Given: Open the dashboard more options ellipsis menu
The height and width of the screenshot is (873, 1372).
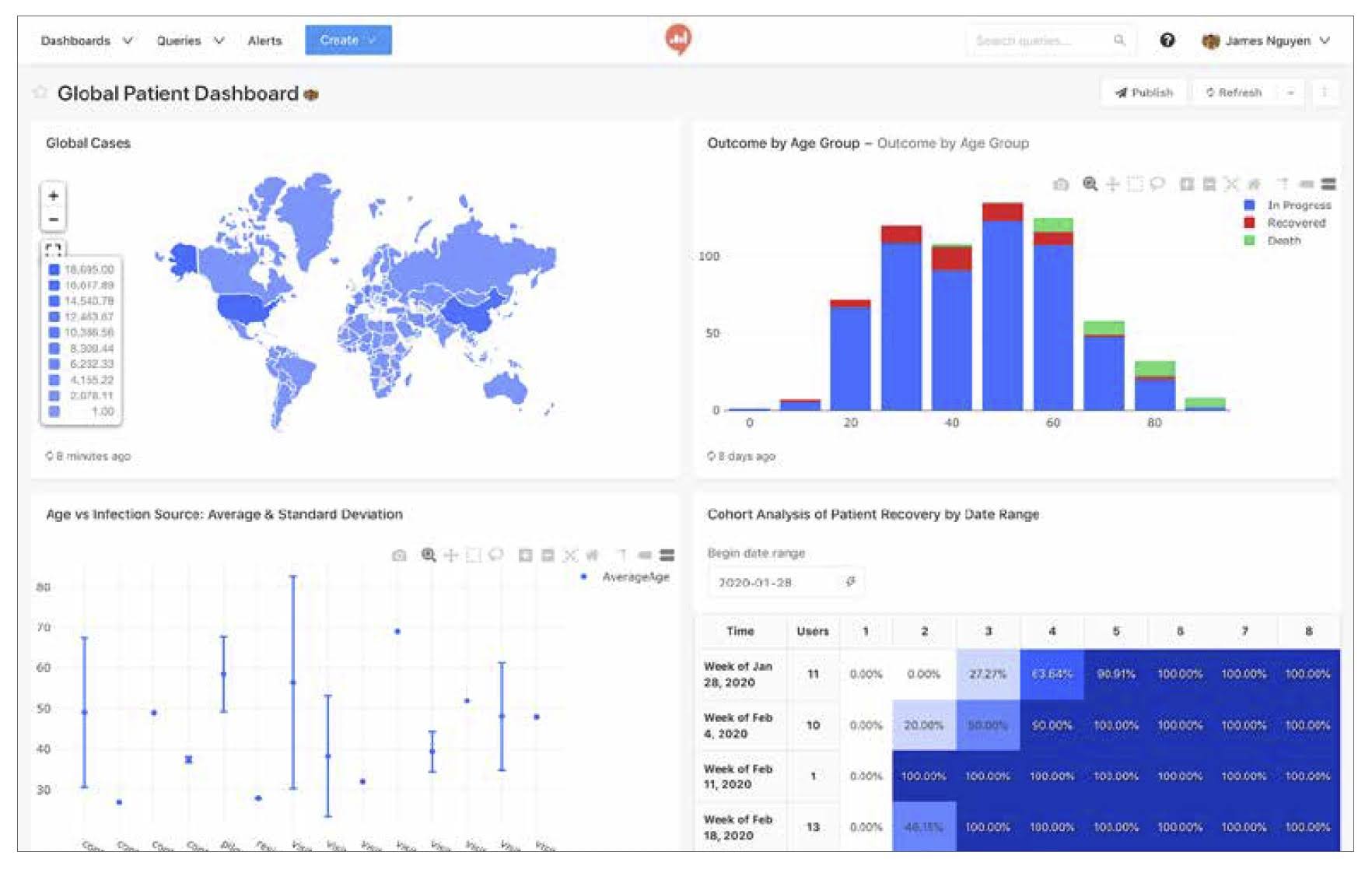Looking at the screenshot, I should tap(1325, 93).
